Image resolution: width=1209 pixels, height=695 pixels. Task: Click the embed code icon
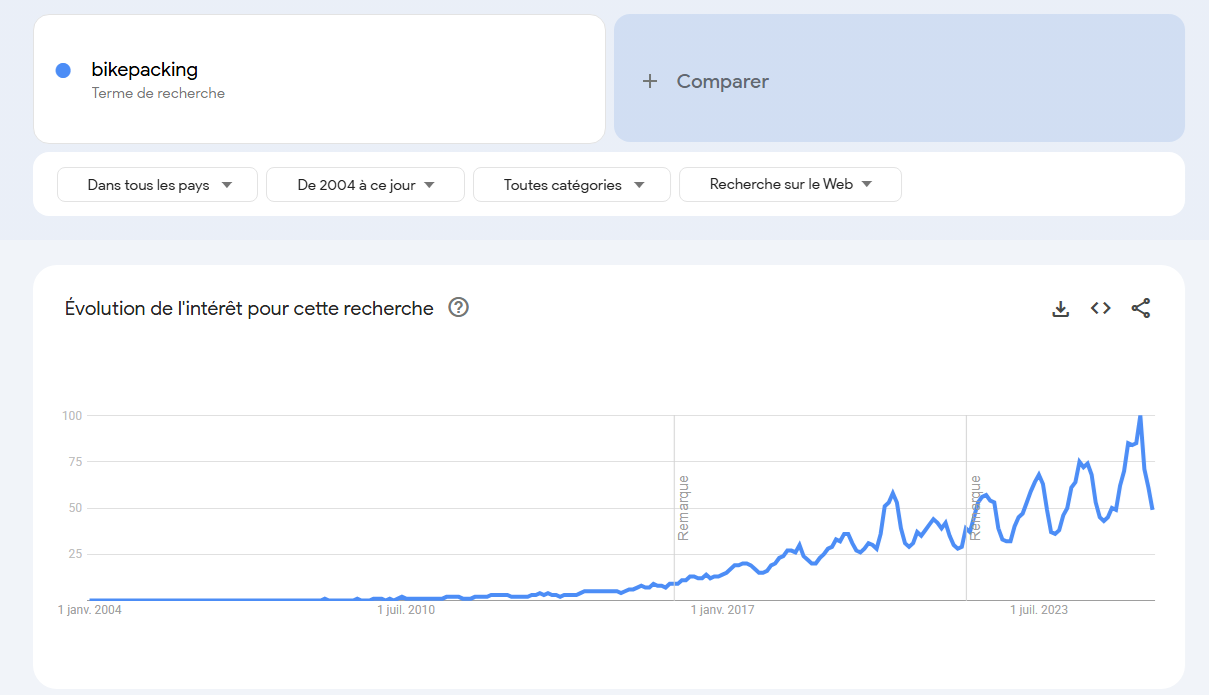pos(1101,309)
